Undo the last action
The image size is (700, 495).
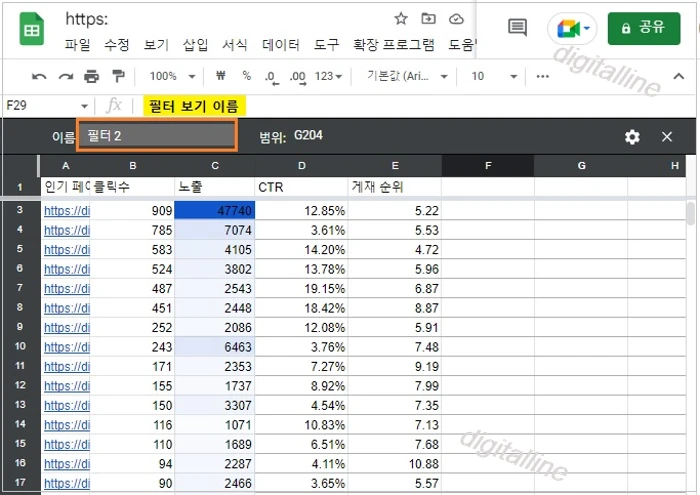pyautogui.click(x=39, y=77)
